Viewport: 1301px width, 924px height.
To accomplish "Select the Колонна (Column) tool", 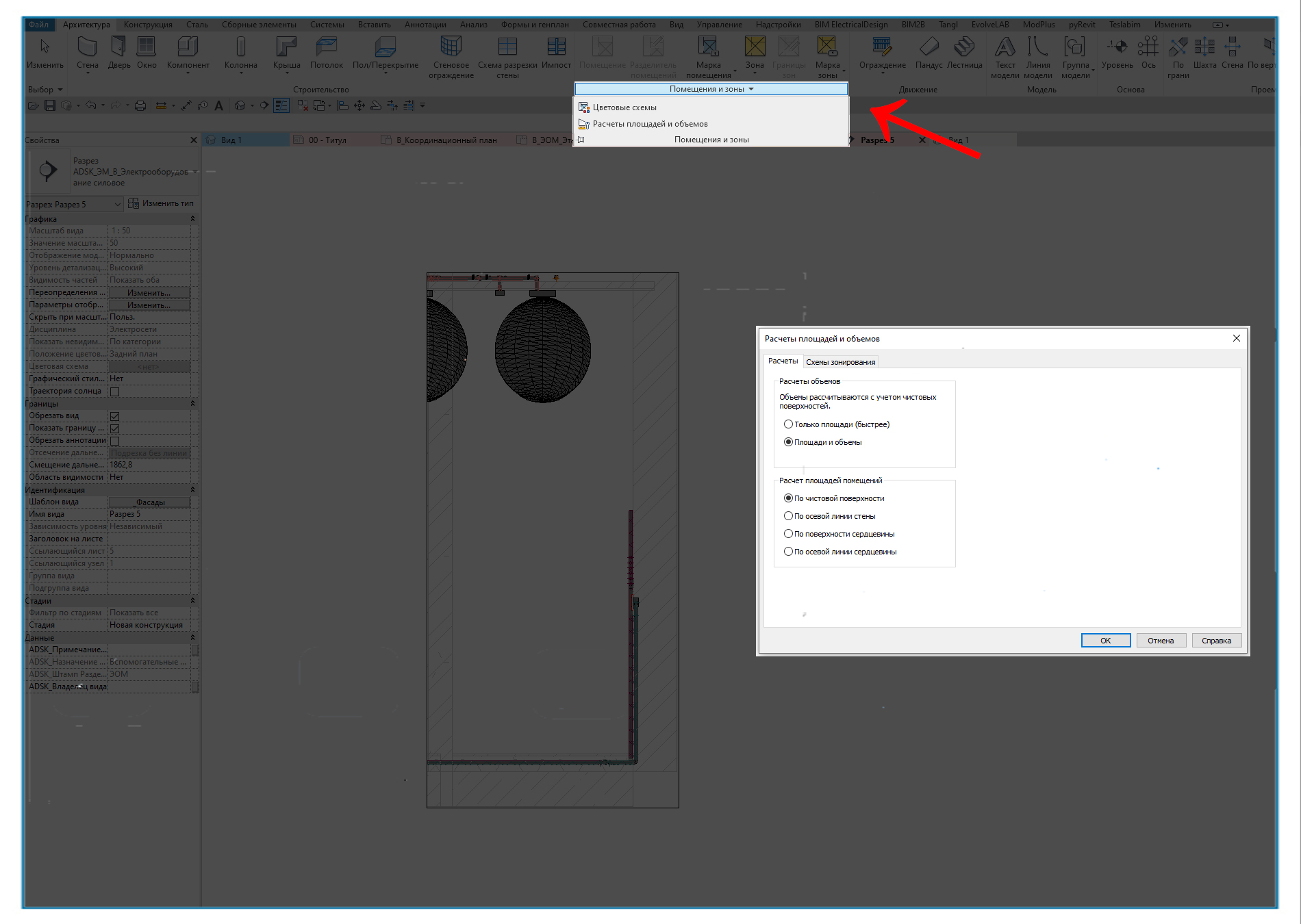I will coord(241,53).
